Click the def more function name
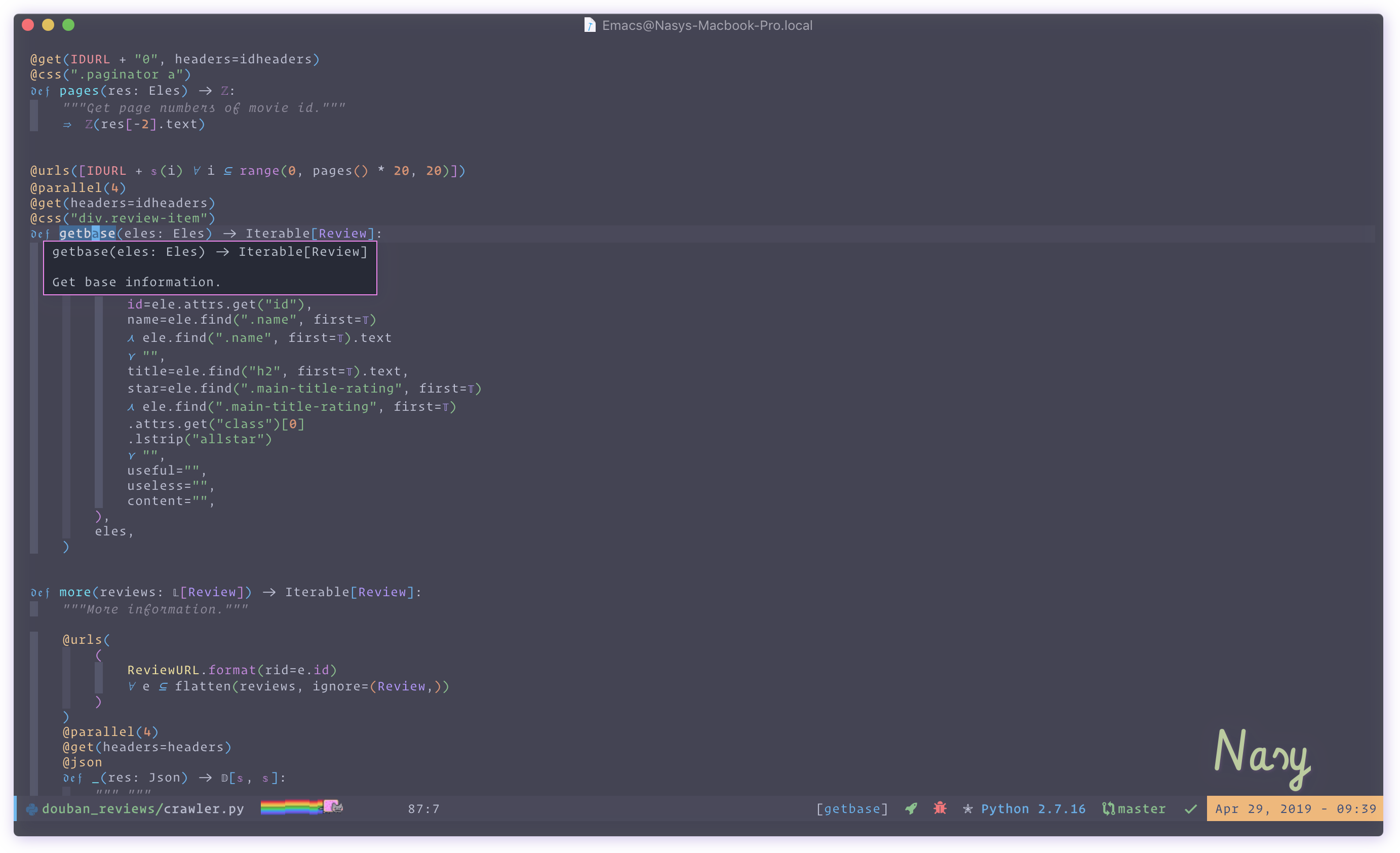Image resolution: width=1400 pixels, height=853 pixels. (75, 592)
